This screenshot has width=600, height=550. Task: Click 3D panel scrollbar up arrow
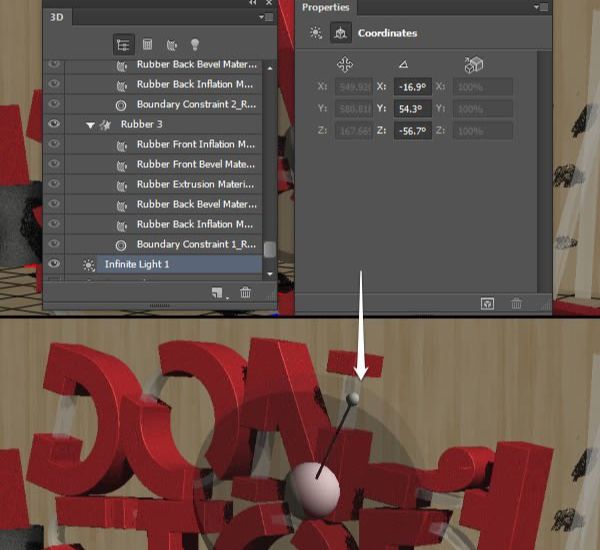pyautogui.click(x=270, y=68)
